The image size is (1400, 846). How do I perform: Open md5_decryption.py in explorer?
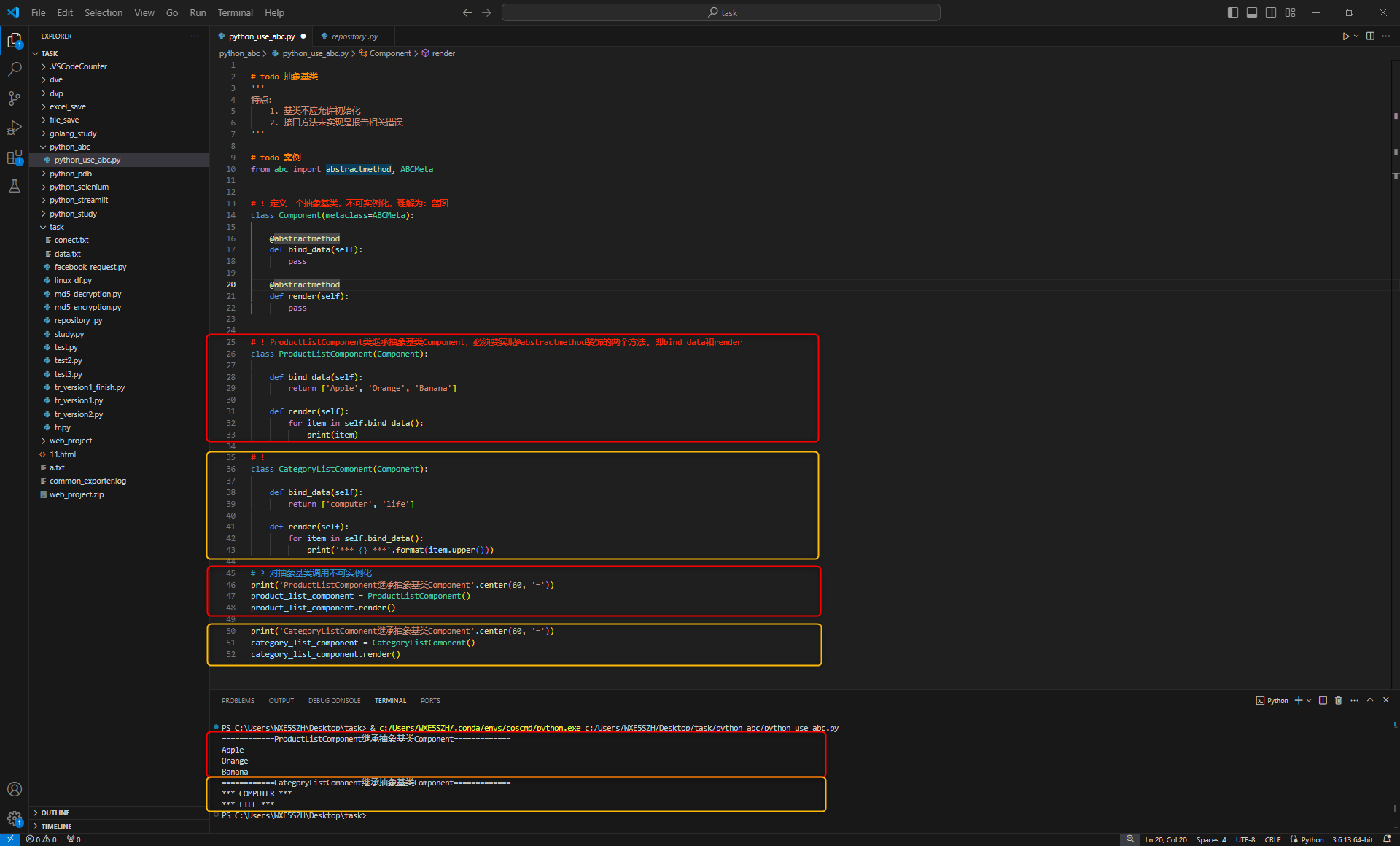pos(119,294)
